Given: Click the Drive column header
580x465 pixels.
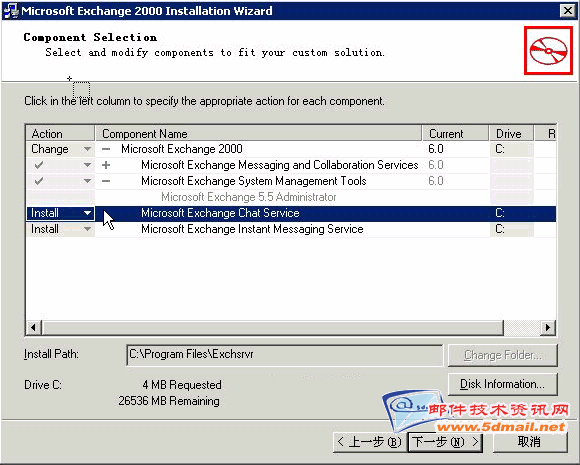Looking at the screenshot, I should click(512, 133).
